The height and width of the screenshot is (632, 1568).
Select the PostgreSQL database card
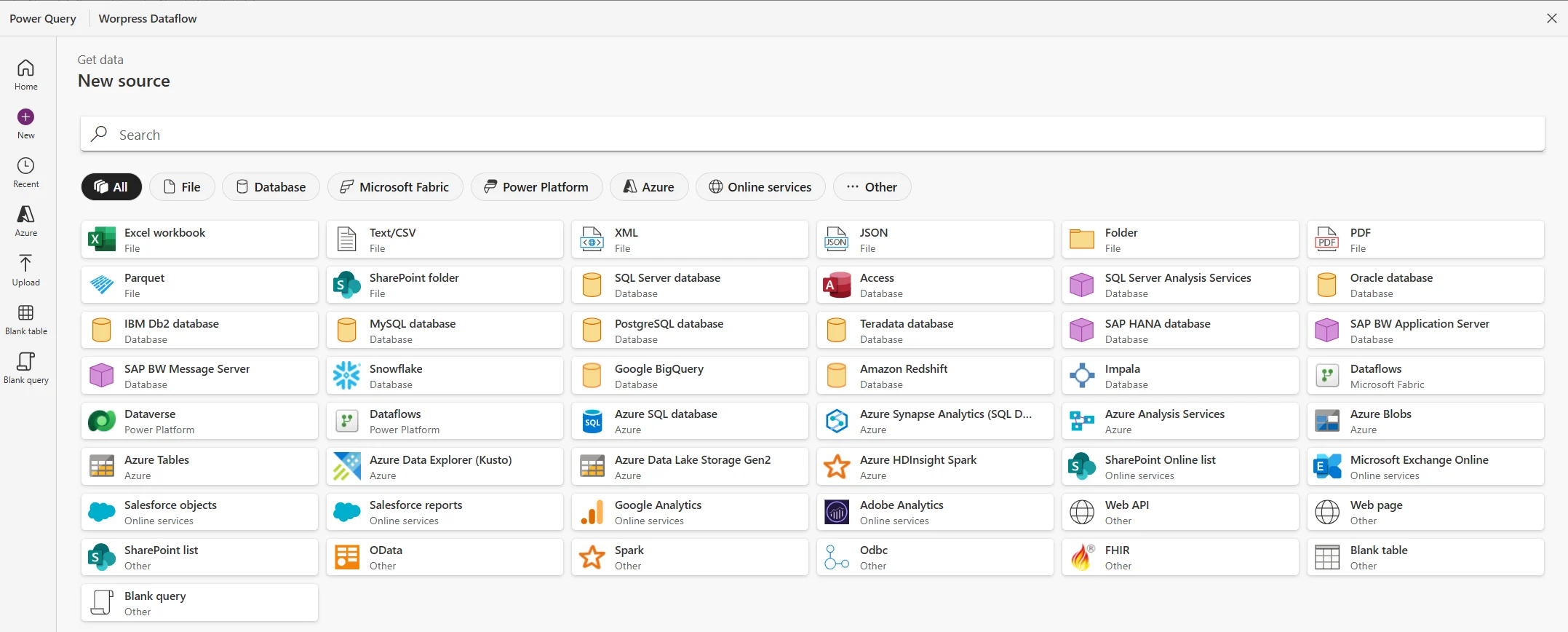coord(690,331)
